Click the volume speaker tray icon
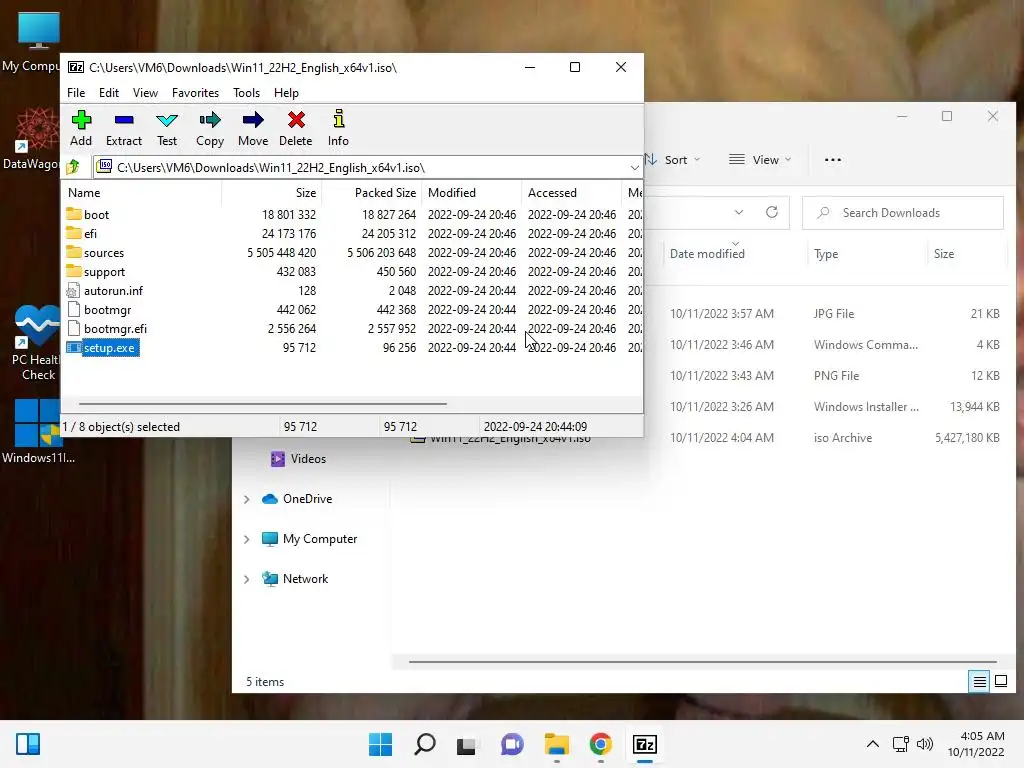1024x768 pixels. (x=925, y=744)
